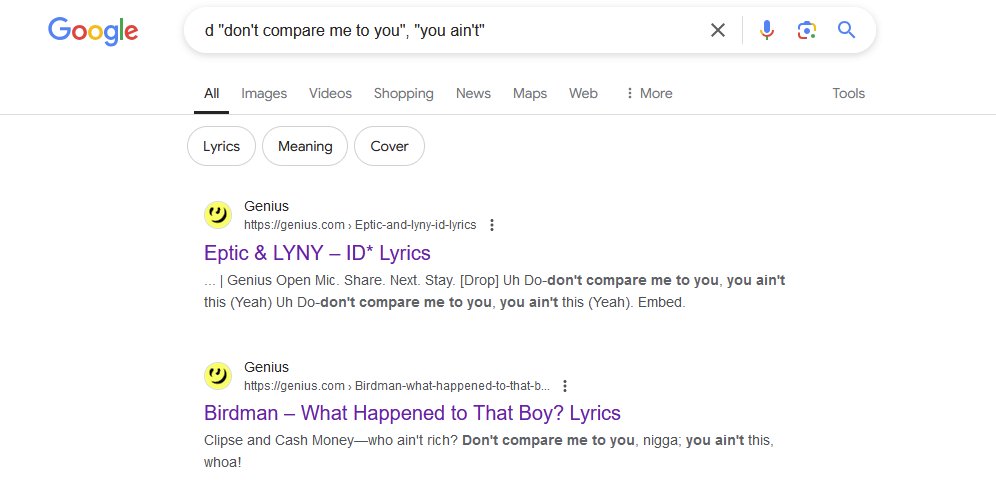
Task: Click the Birdman result snippet text
Action: point(488,451)
